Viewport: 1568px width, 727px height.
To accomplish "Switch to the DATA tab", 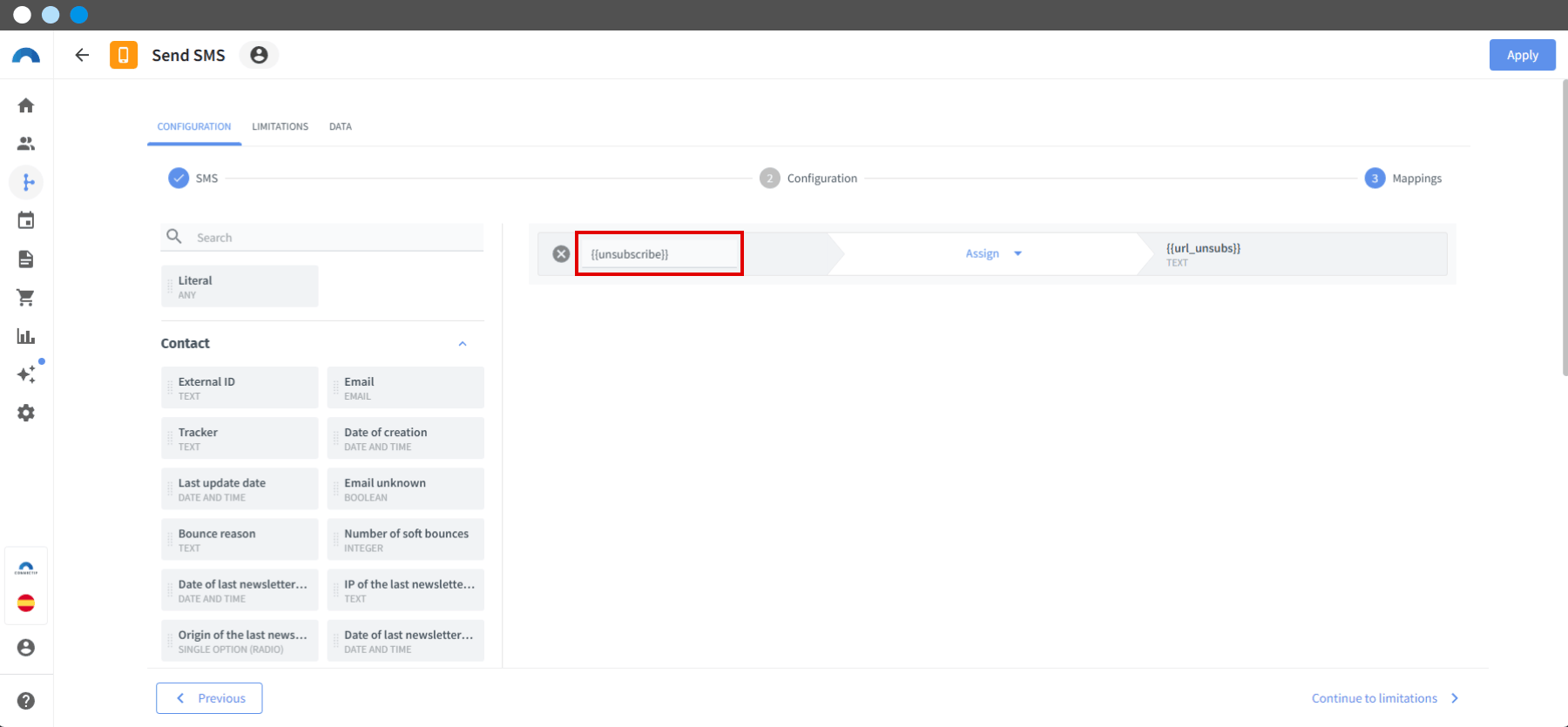I will click(341, 126).
